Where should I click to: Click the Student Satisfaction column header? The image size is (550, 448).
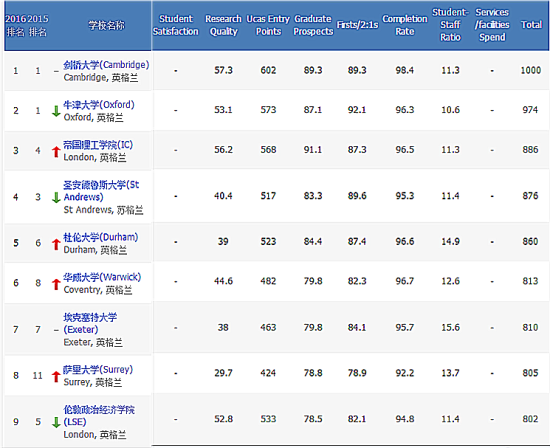176,25
